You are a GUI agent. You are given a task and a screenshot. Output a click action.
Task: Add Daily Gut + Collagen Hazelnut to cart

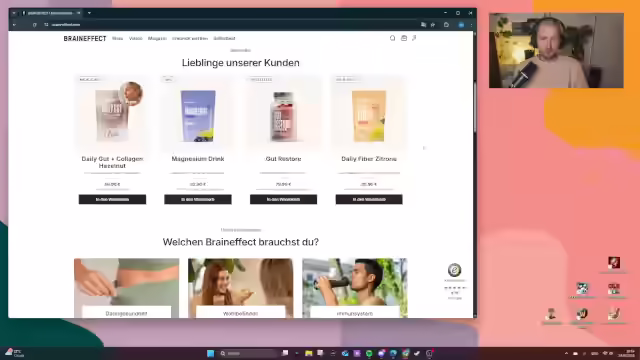[x=112, y=199]
